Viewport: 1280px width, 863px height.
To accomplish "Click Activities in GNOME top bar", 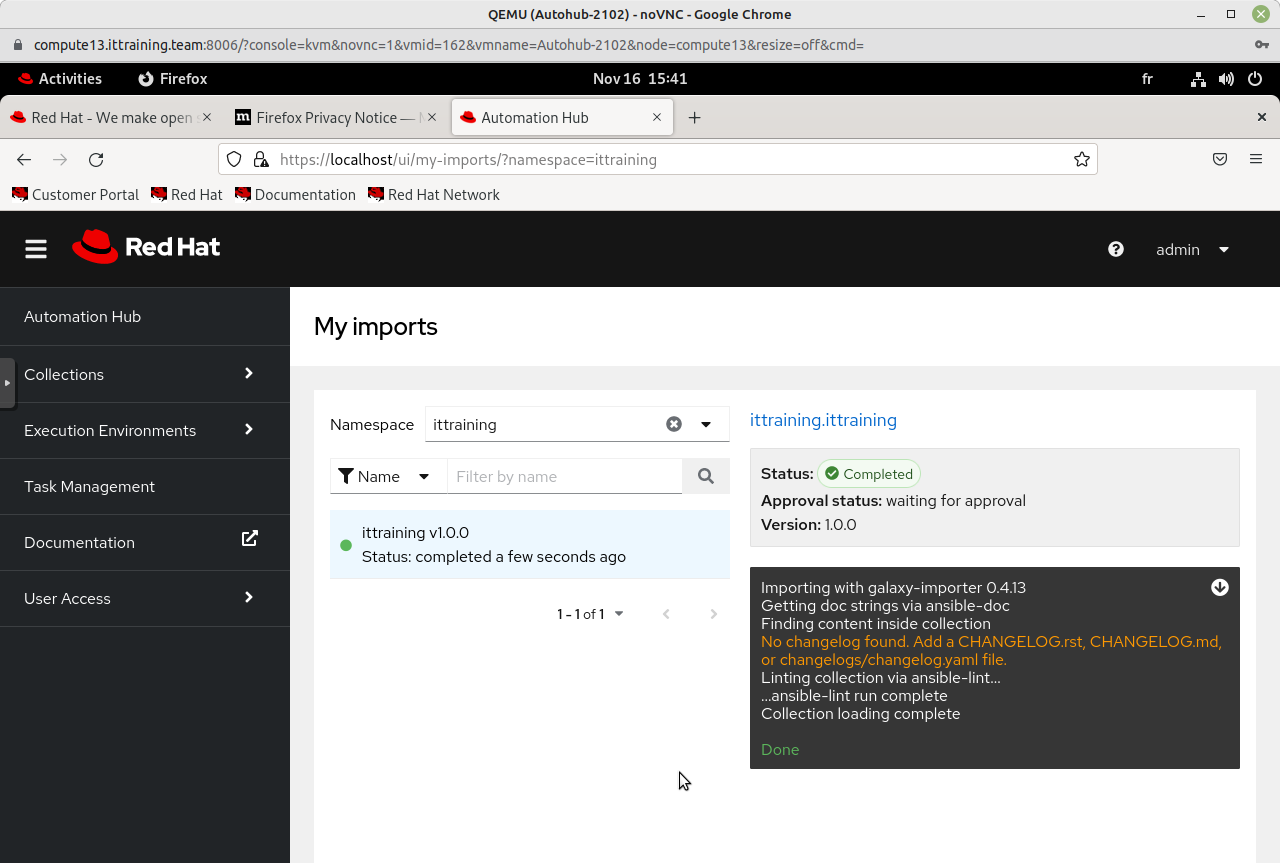I will tap(60, 79).
